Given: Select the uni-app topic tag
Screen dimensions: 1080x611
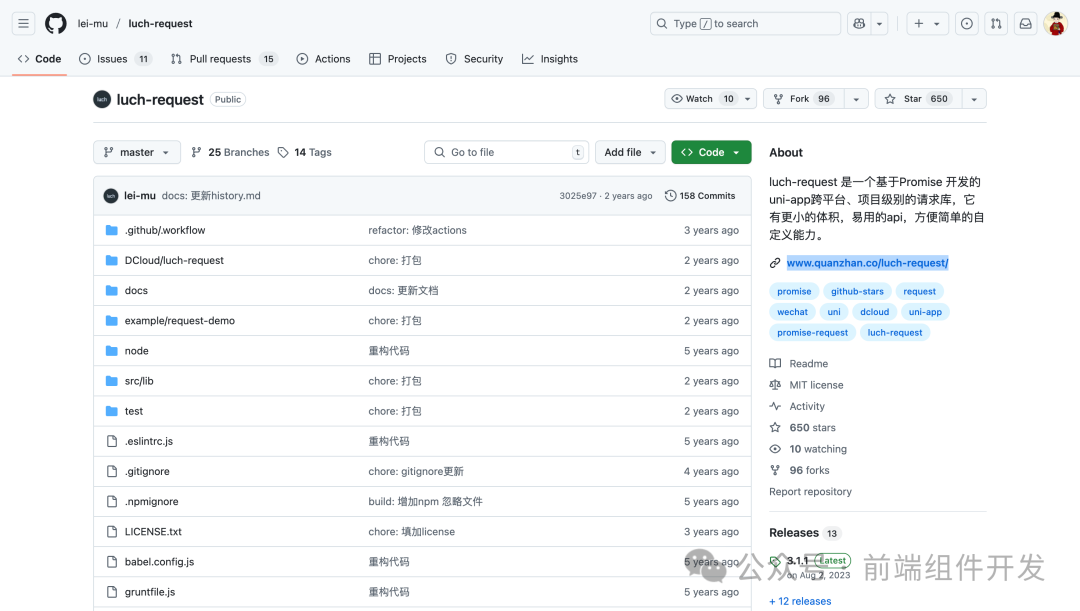Looking at the screenshot, I should [x=925, y=312].
